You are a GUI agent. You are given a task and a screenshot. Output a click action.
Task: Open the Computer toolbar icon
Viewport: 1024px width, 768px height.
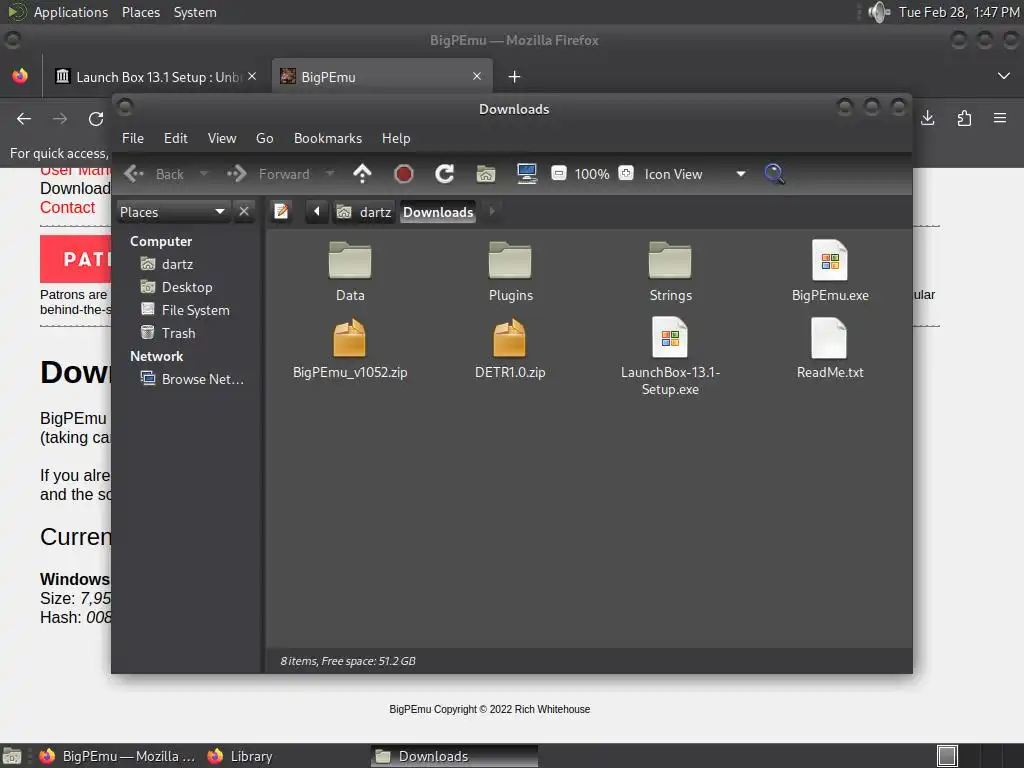coord(527,174)
